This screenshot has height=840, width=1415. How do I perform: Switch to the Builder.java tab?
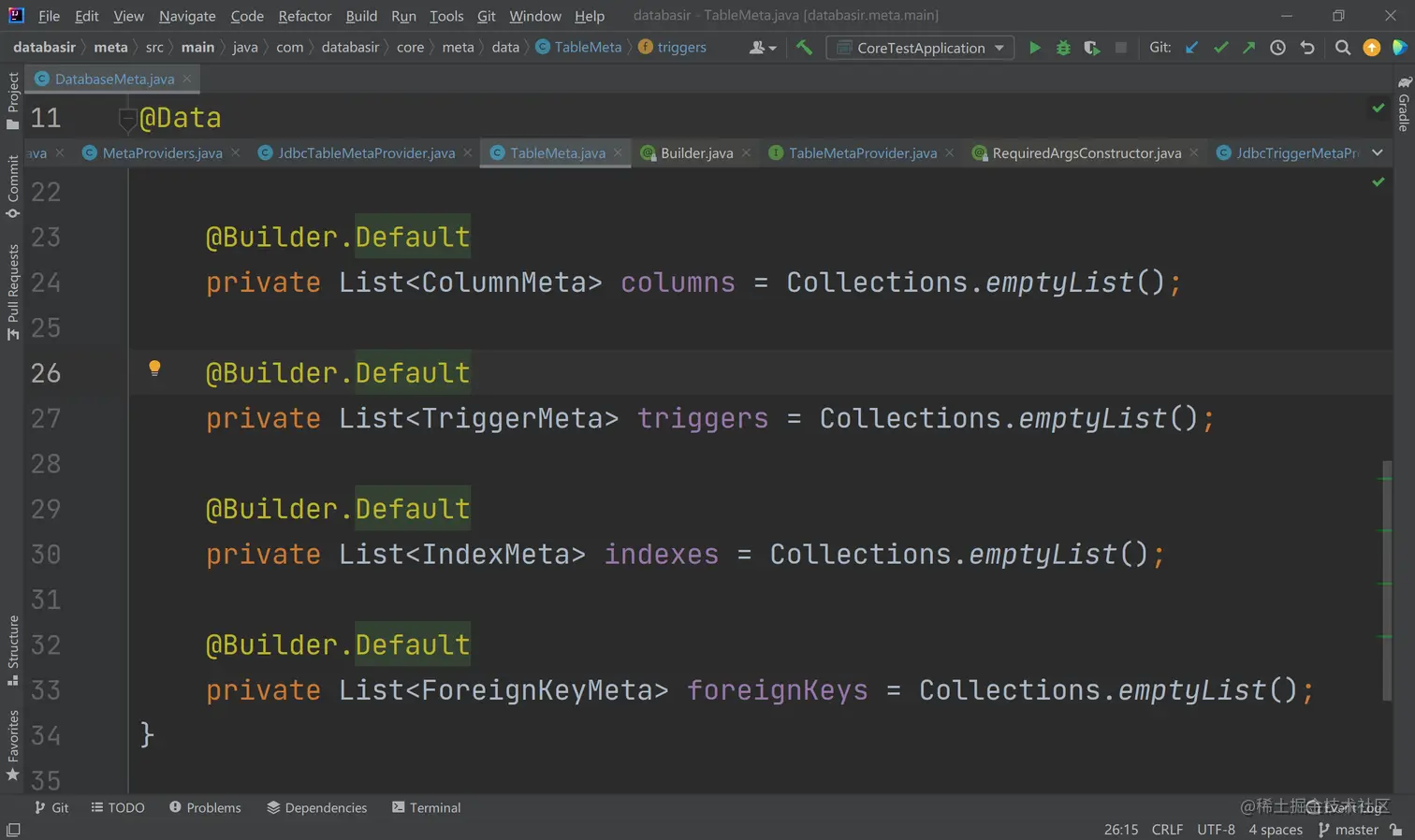pyautogui.click(x=696, y=152)
